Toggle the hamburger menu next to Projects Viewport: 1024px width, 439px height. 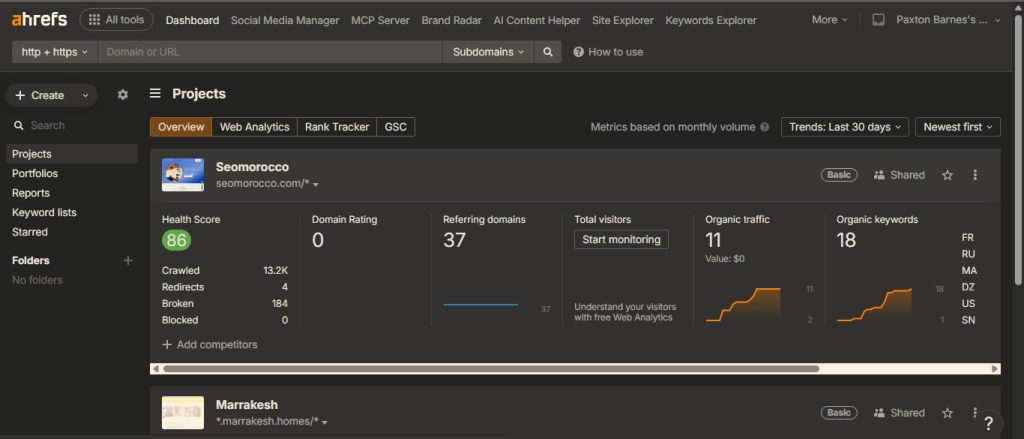click(155, 93)
